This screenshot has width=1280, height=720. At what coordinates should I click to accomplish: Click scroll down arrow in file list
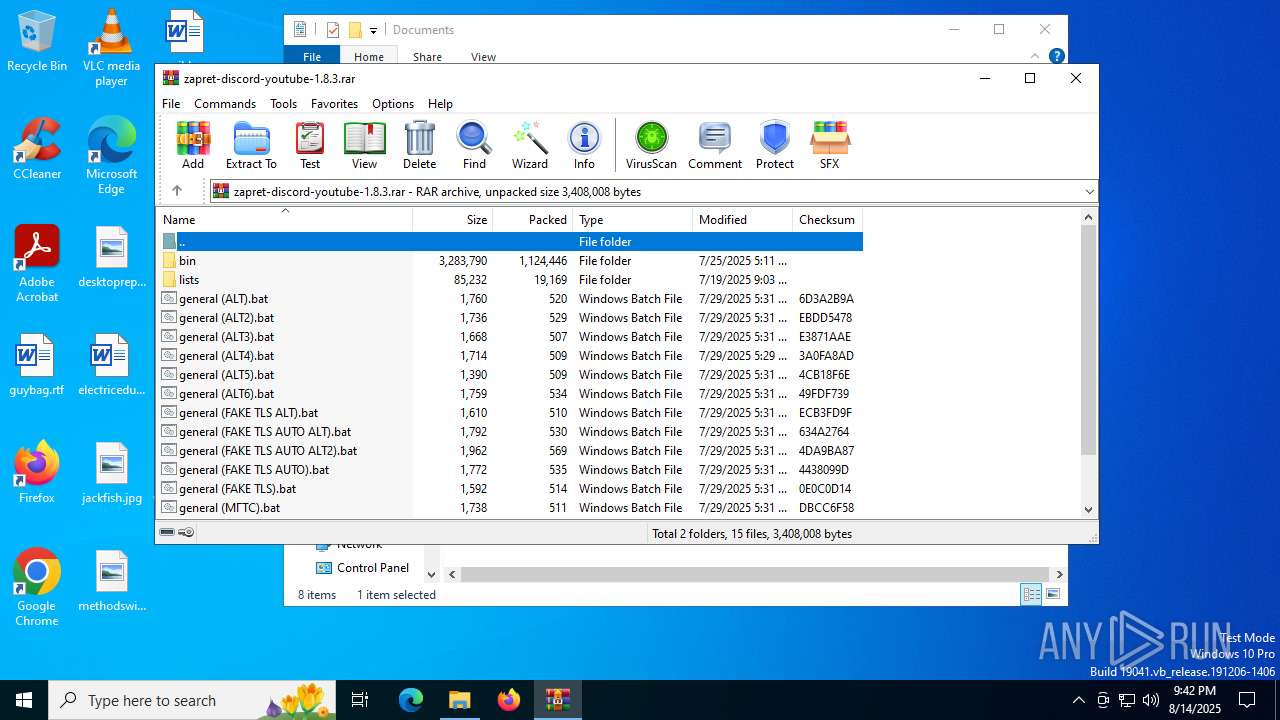(x=1089, y=509)
